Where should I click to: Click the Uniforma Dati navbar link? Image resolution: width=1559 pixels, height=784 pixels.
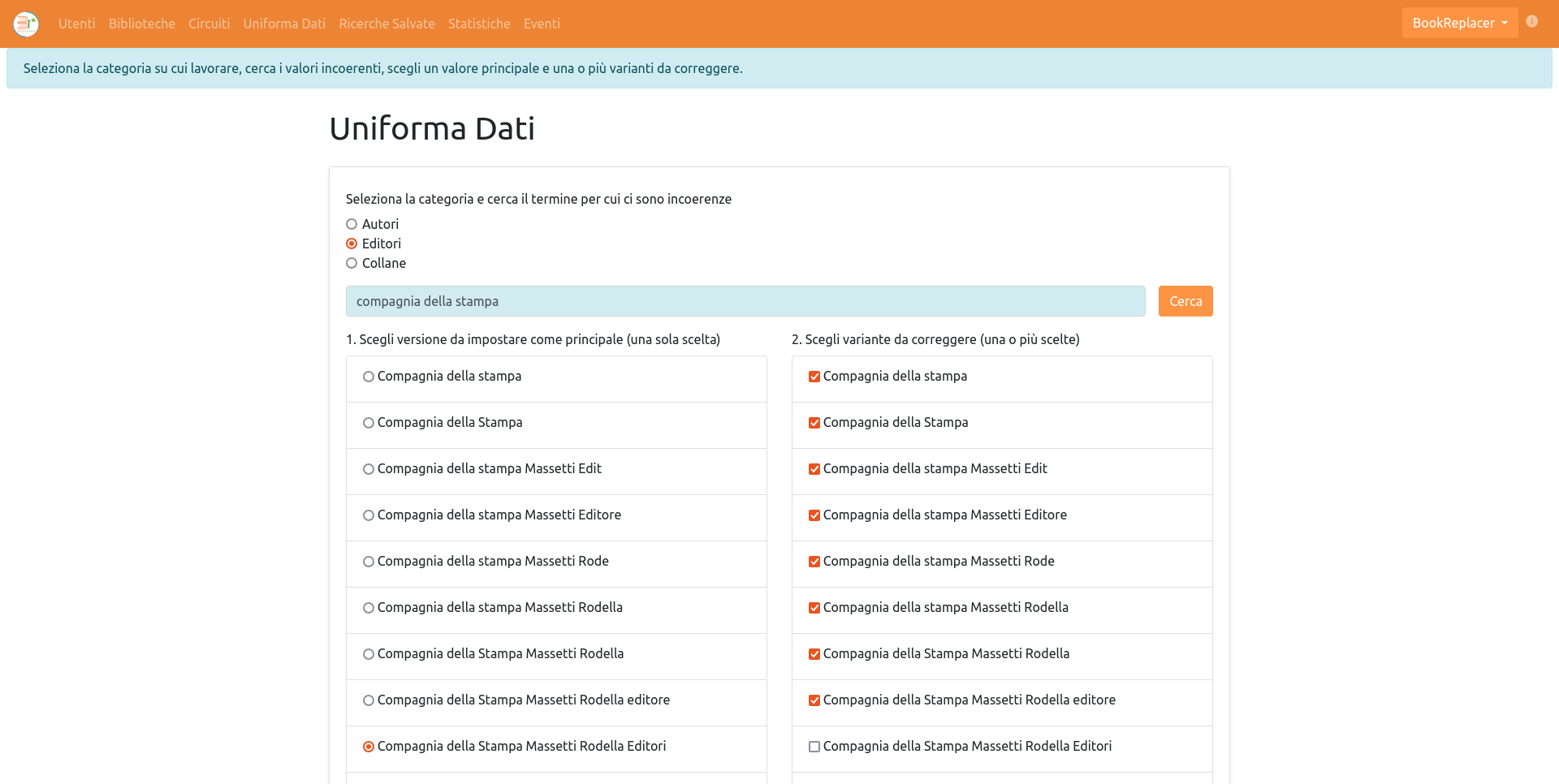click(284, 24)
